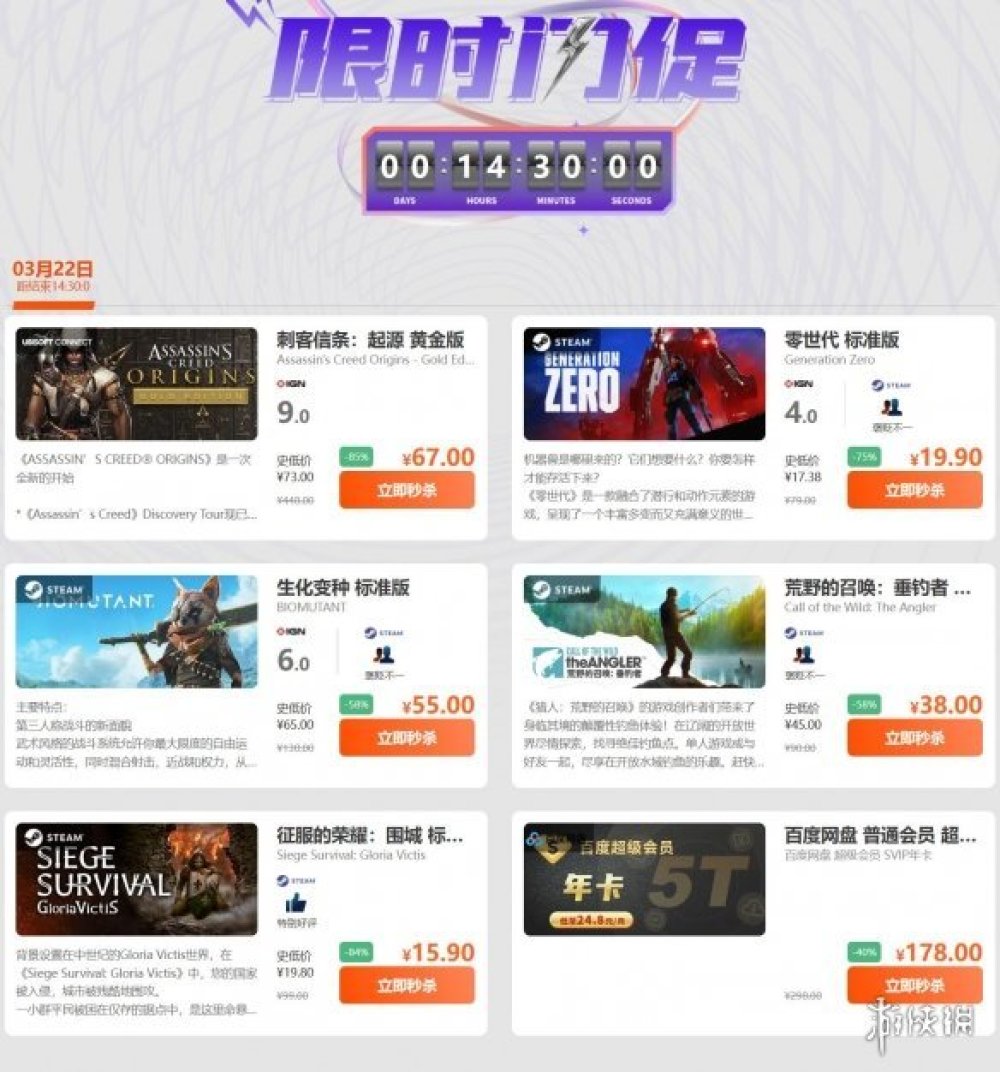
Task: Open the Generation Zero cover thumbnail
Action: coord(645,384)
